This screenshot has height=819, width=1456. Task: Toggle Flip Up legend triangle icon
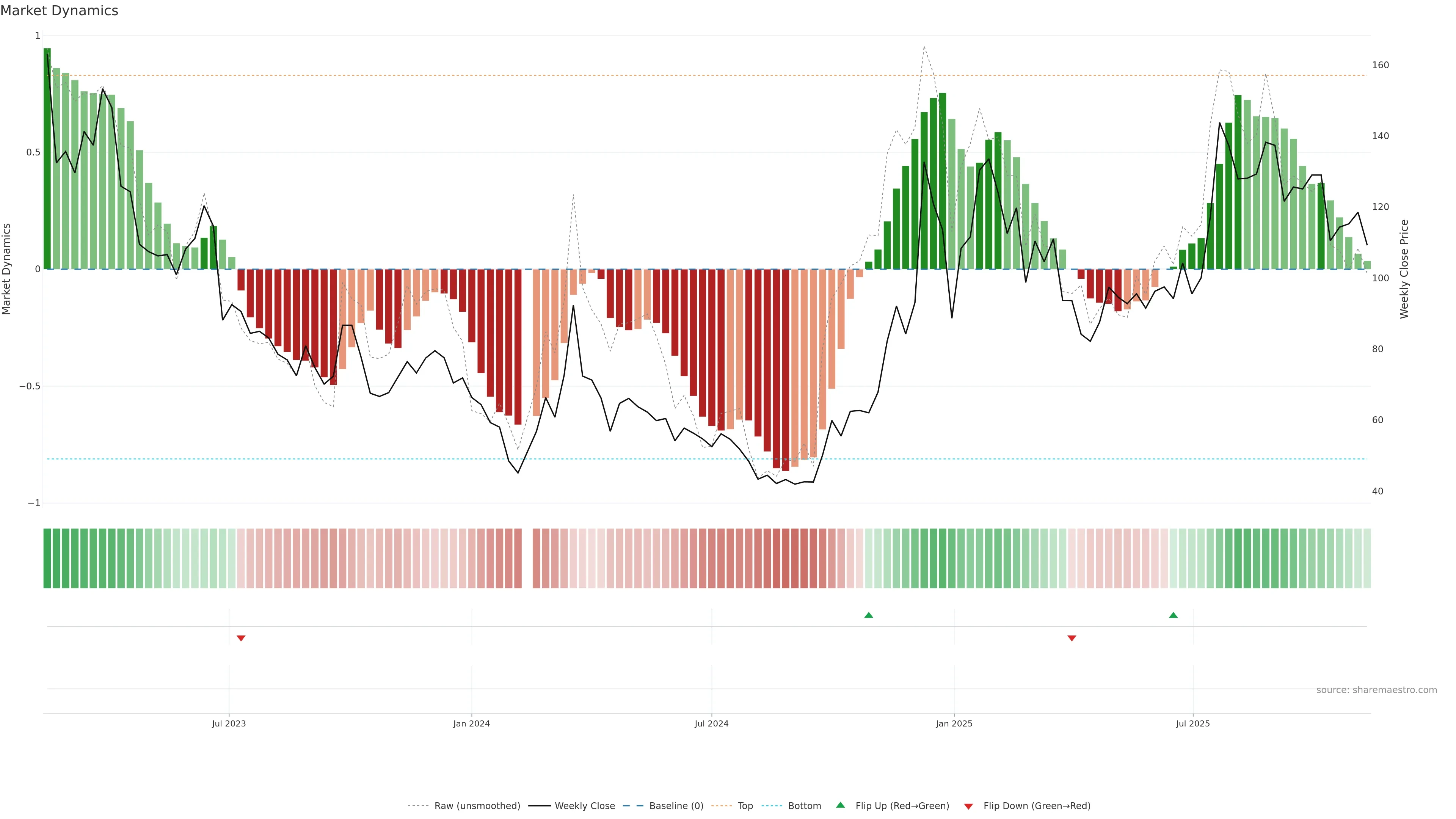pyautogui.click(x=841, y=805)
